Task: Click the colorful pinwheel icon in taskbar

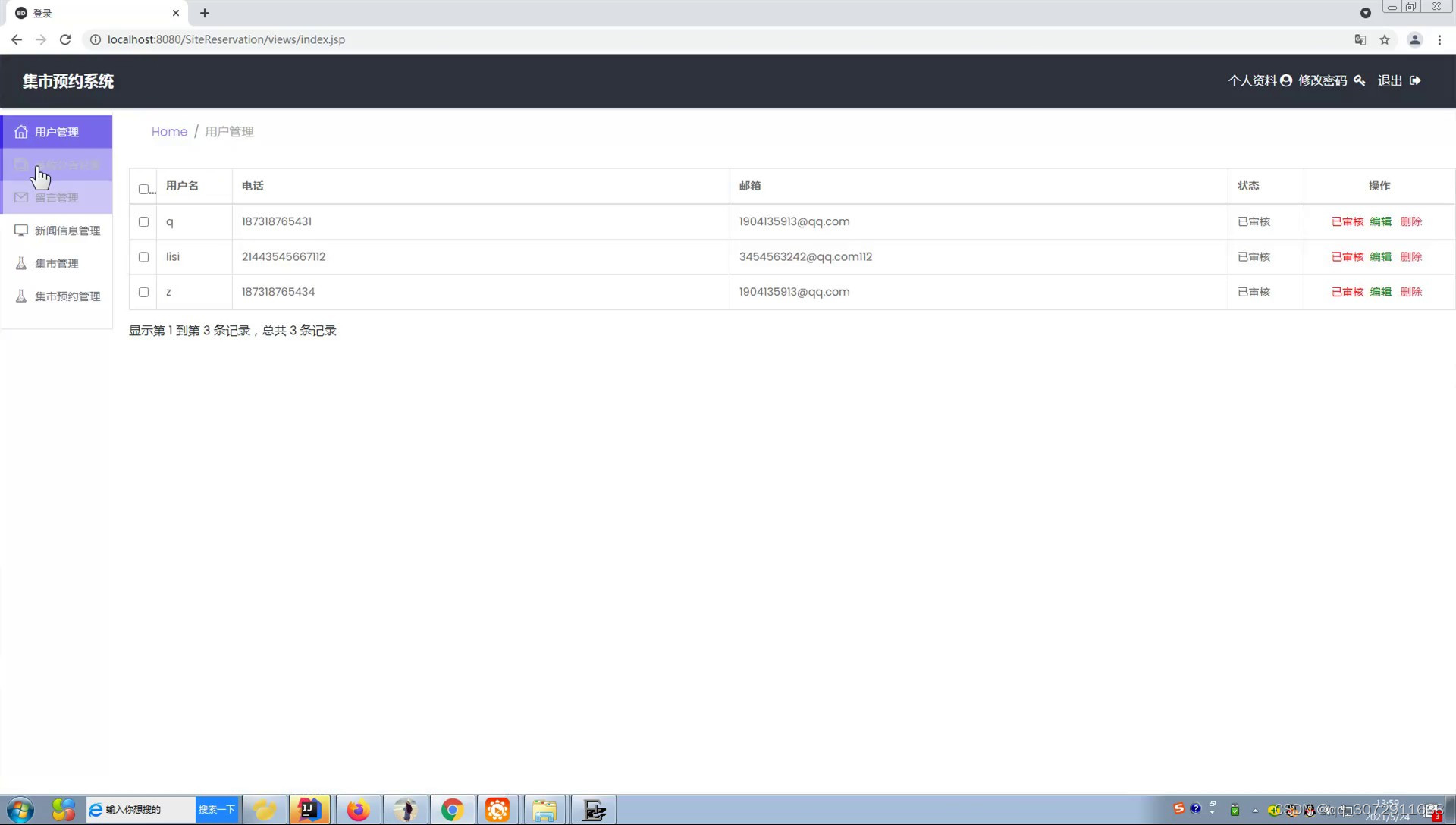Action: [64, 810]
